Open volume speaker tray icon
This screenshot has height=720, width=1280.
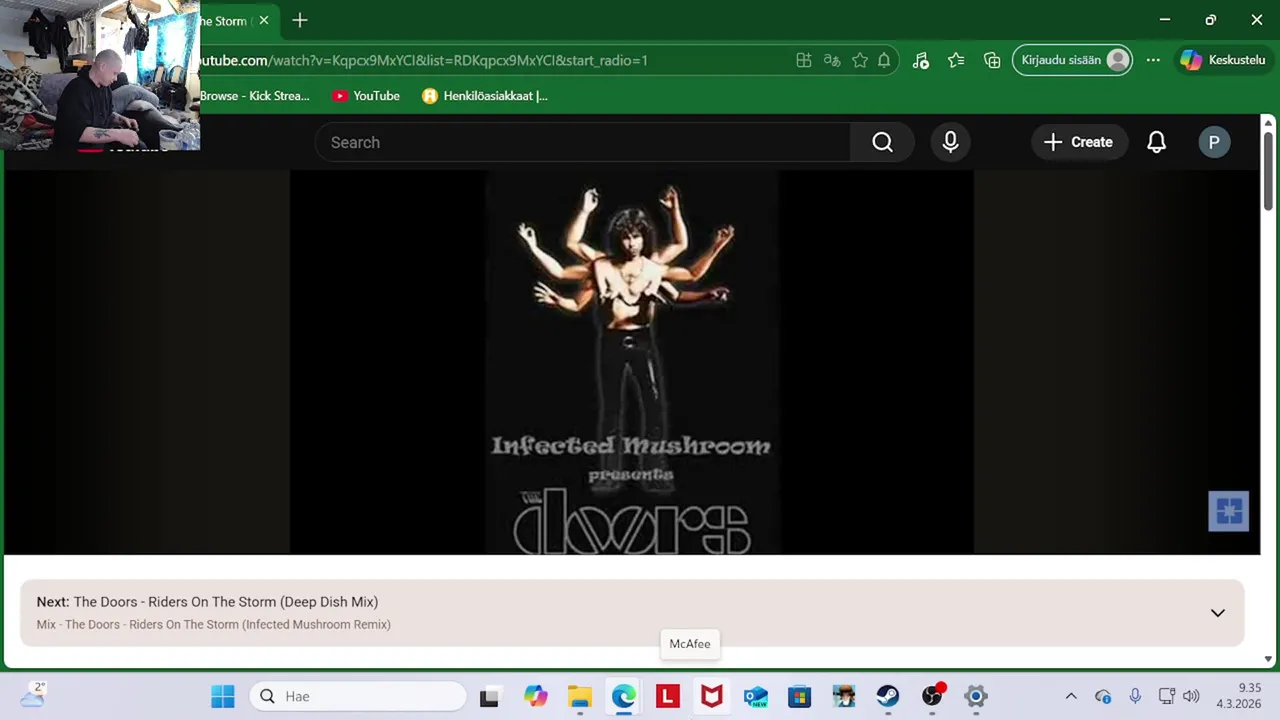1190,696
